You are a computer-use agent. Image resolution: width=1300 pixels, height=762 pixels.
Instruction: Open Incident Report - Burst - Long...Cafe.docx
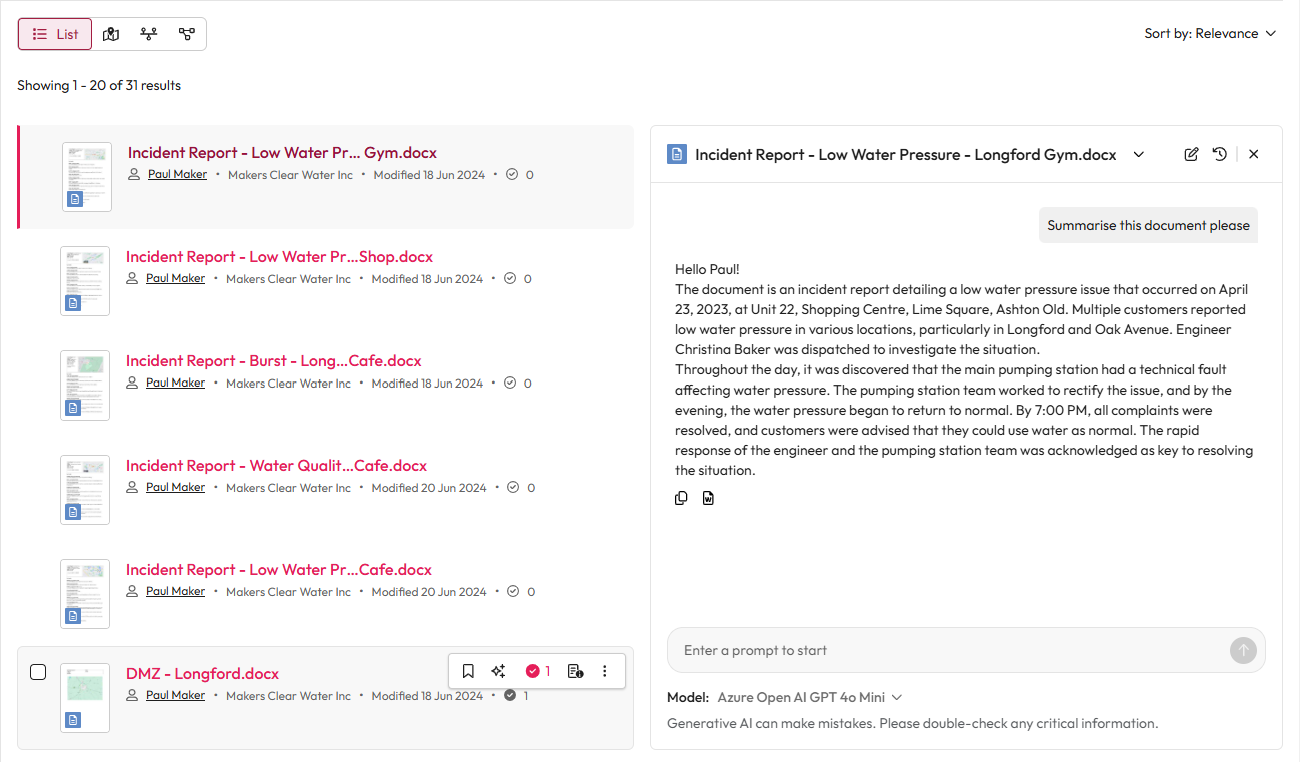coord(273,361)
